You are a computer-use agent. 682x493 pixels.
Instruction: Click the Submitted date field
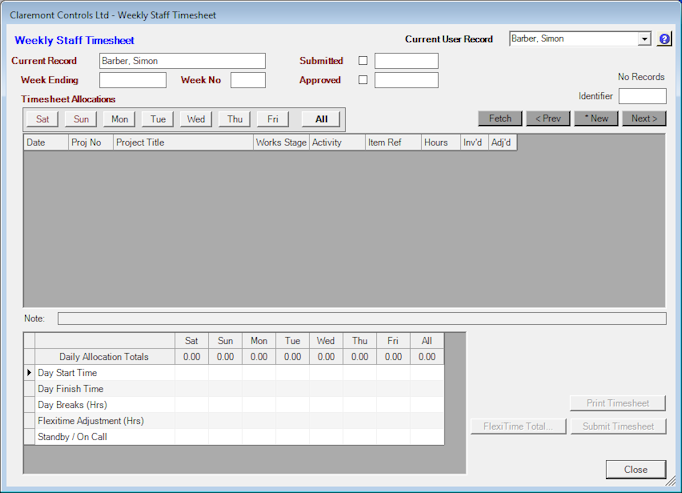(406, 61)
